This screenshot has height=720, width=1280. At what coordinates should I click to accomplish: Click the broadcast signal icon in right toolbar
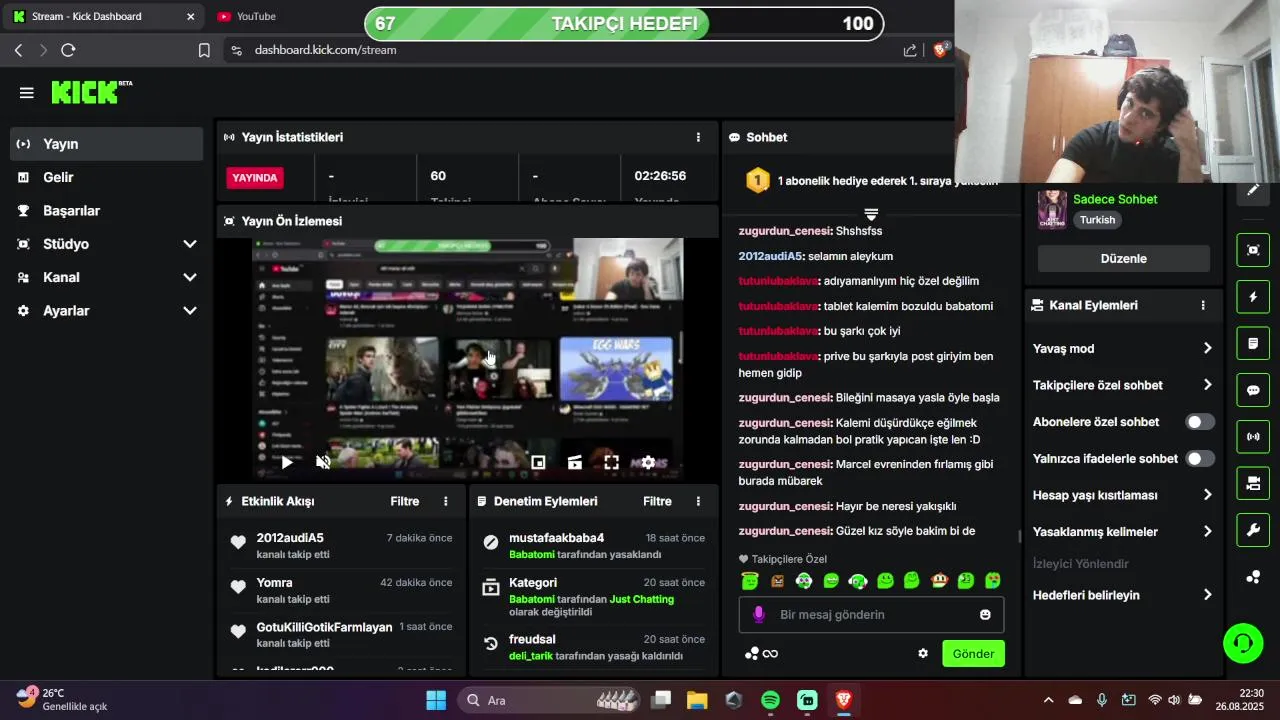(x=1253, y=437)
